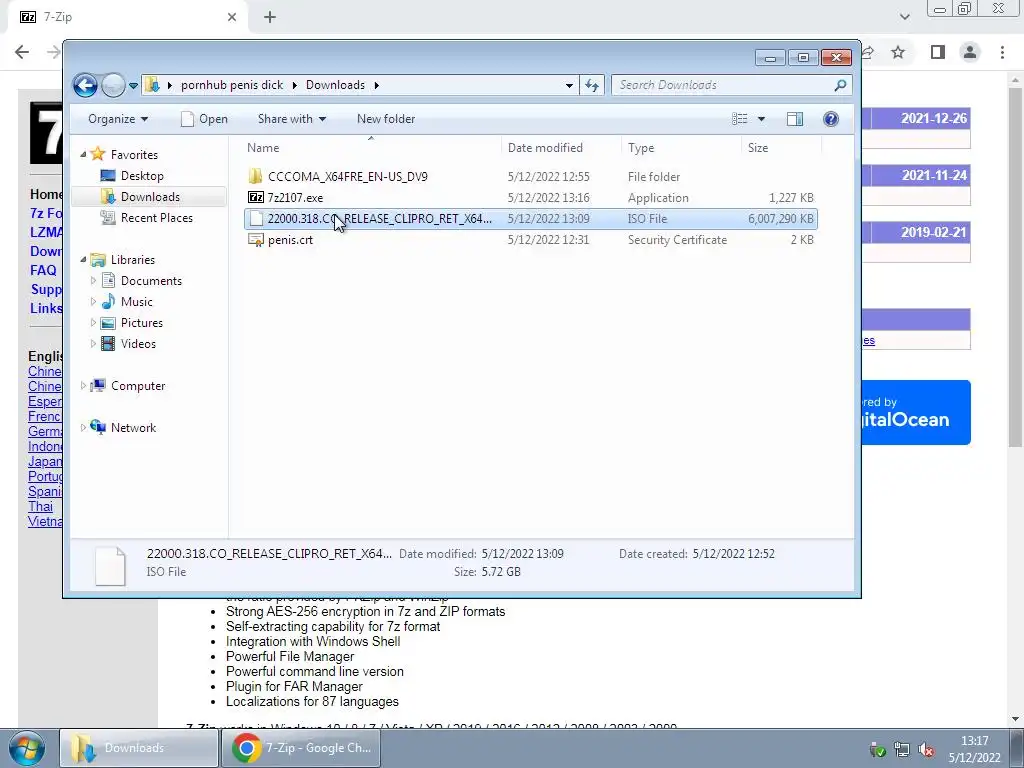Click the Explorer Back arrow button
This screenshot has height=768, width=1024.
(85, 85)
